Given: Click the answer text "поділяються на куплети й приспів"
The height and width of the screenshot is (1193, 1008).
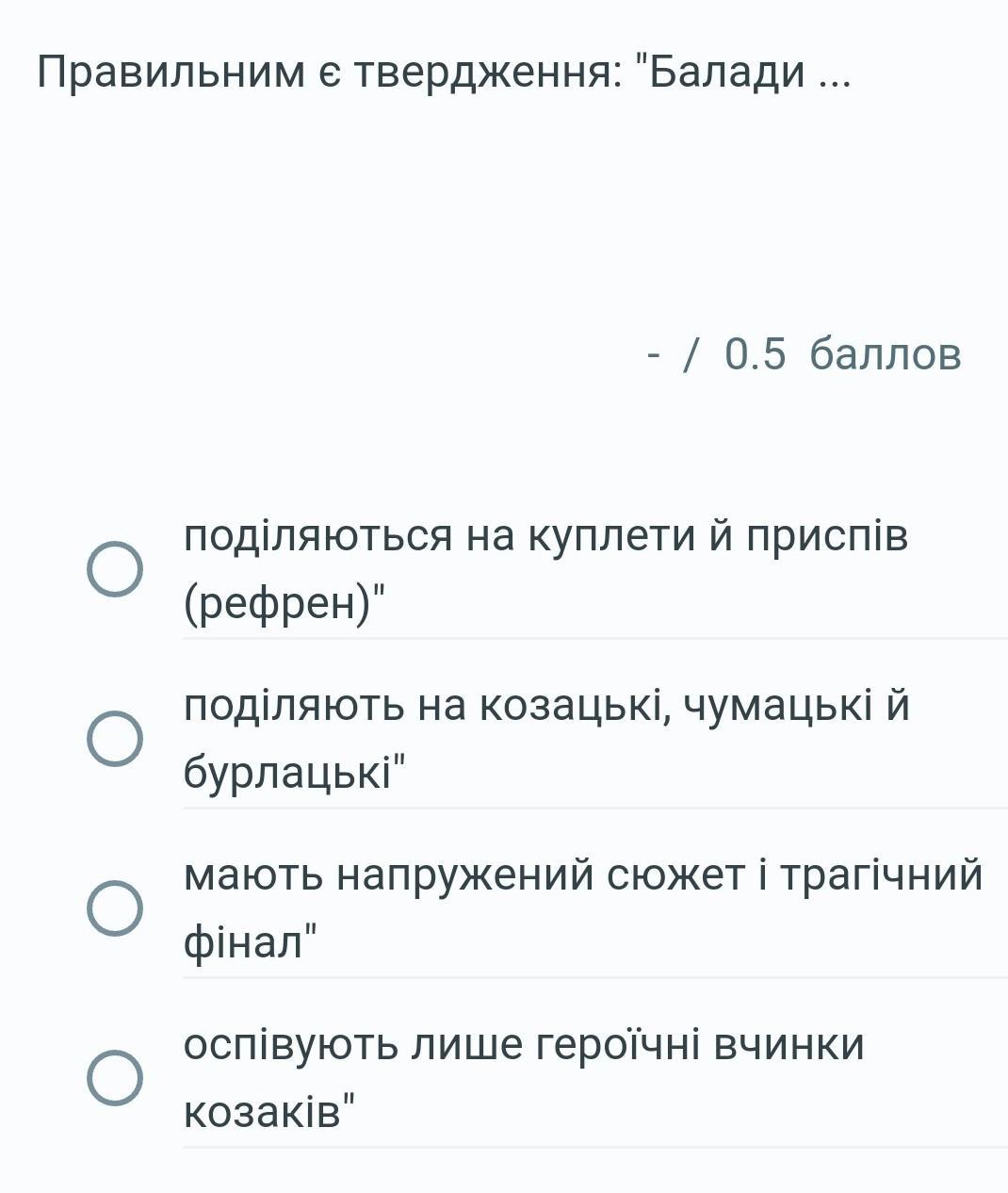Looking at the screenshot, I should tap(545, 536).
